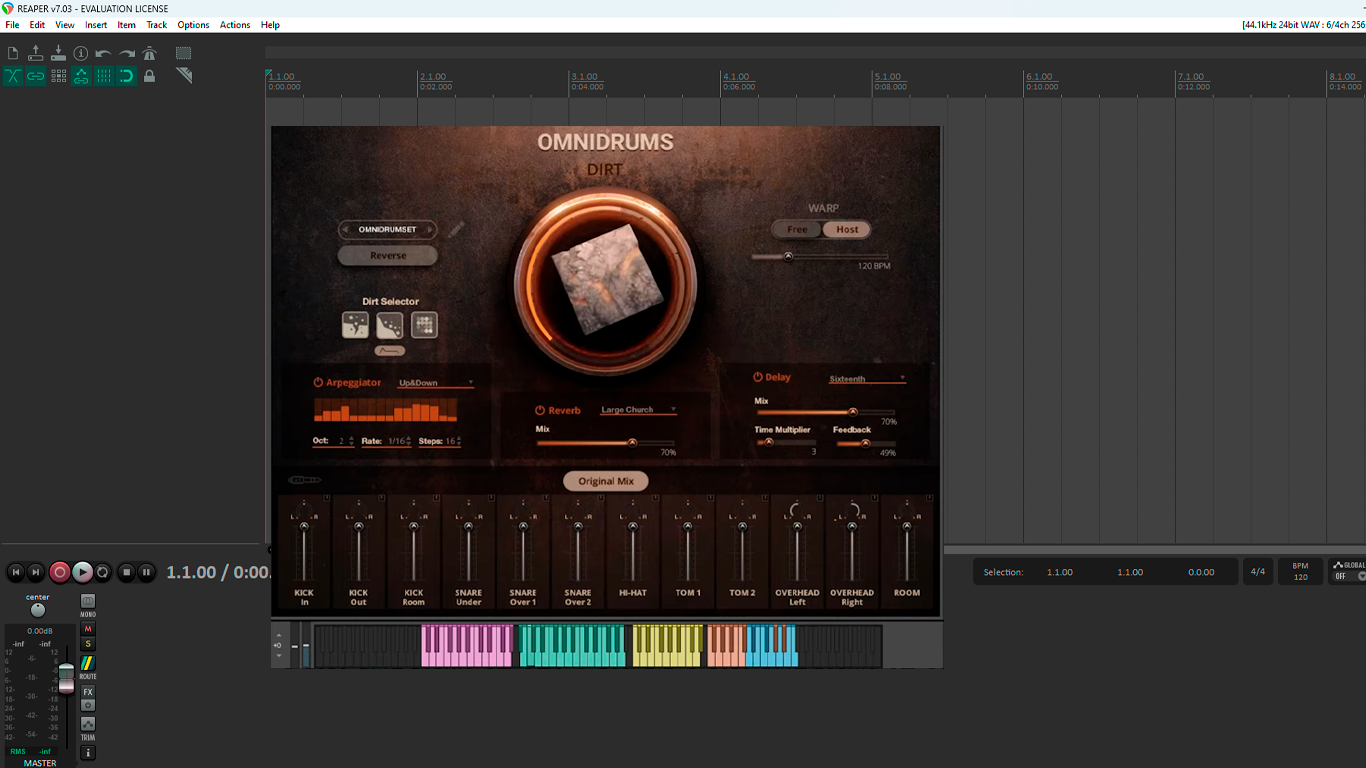This screenshot has height=768, width=1366.
Task: Open the View menu
Action: click(65, 25)
